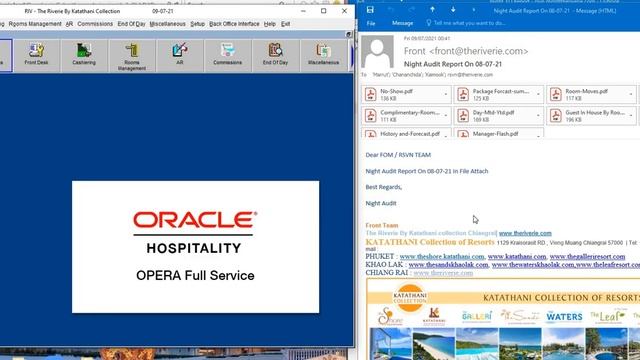Open Rooms Management menu in OPERA

pos(35,24)
